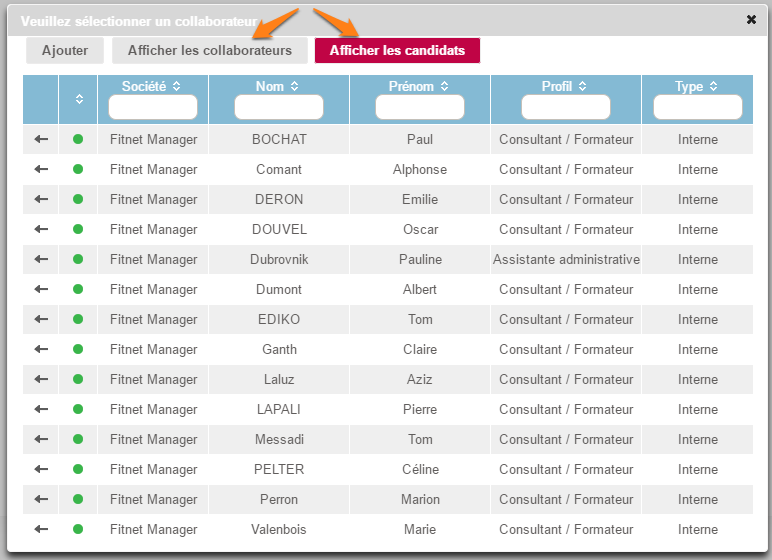Pick EDIKO Tom with the left arrow
This screenshot has width=772, height=560.
(x=41, y=319)
